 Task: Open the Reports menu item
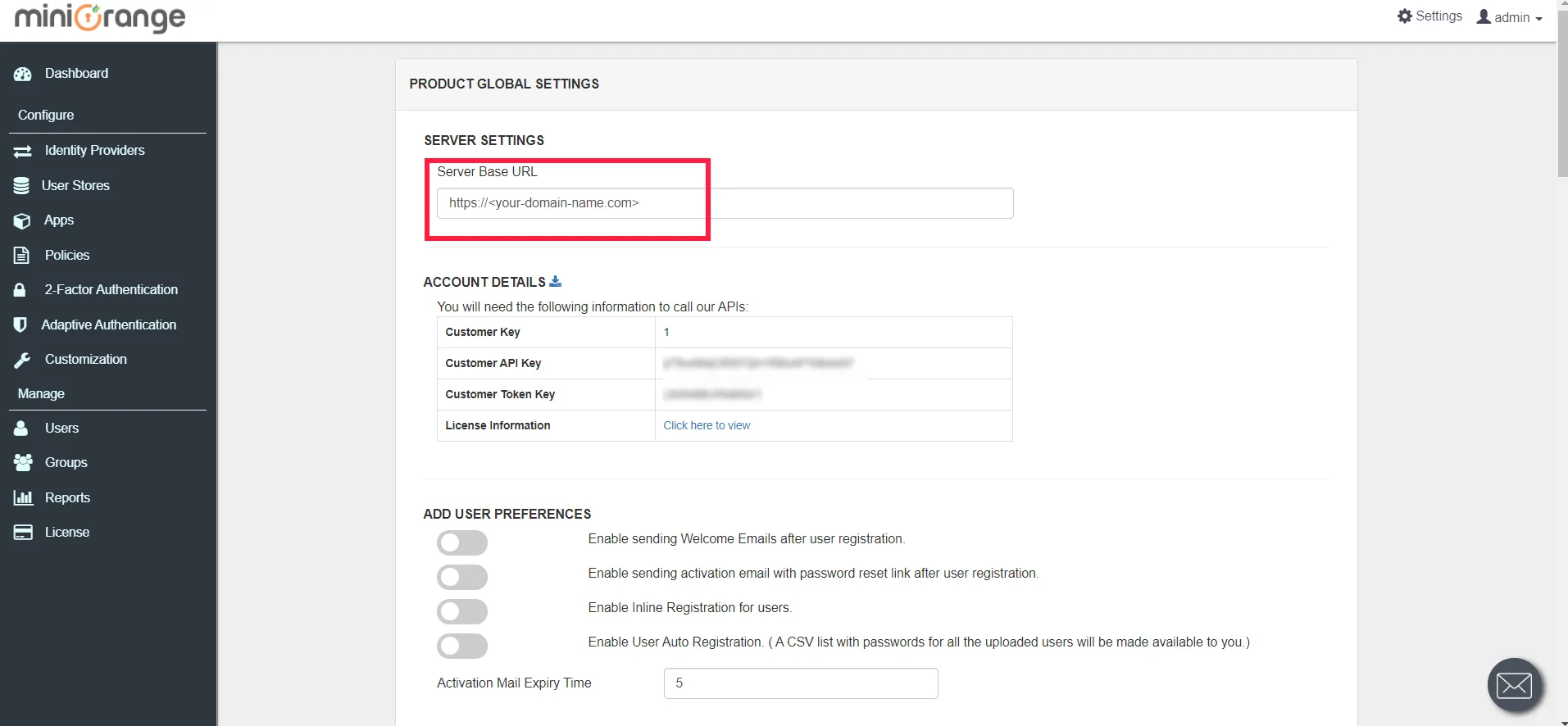67,497
